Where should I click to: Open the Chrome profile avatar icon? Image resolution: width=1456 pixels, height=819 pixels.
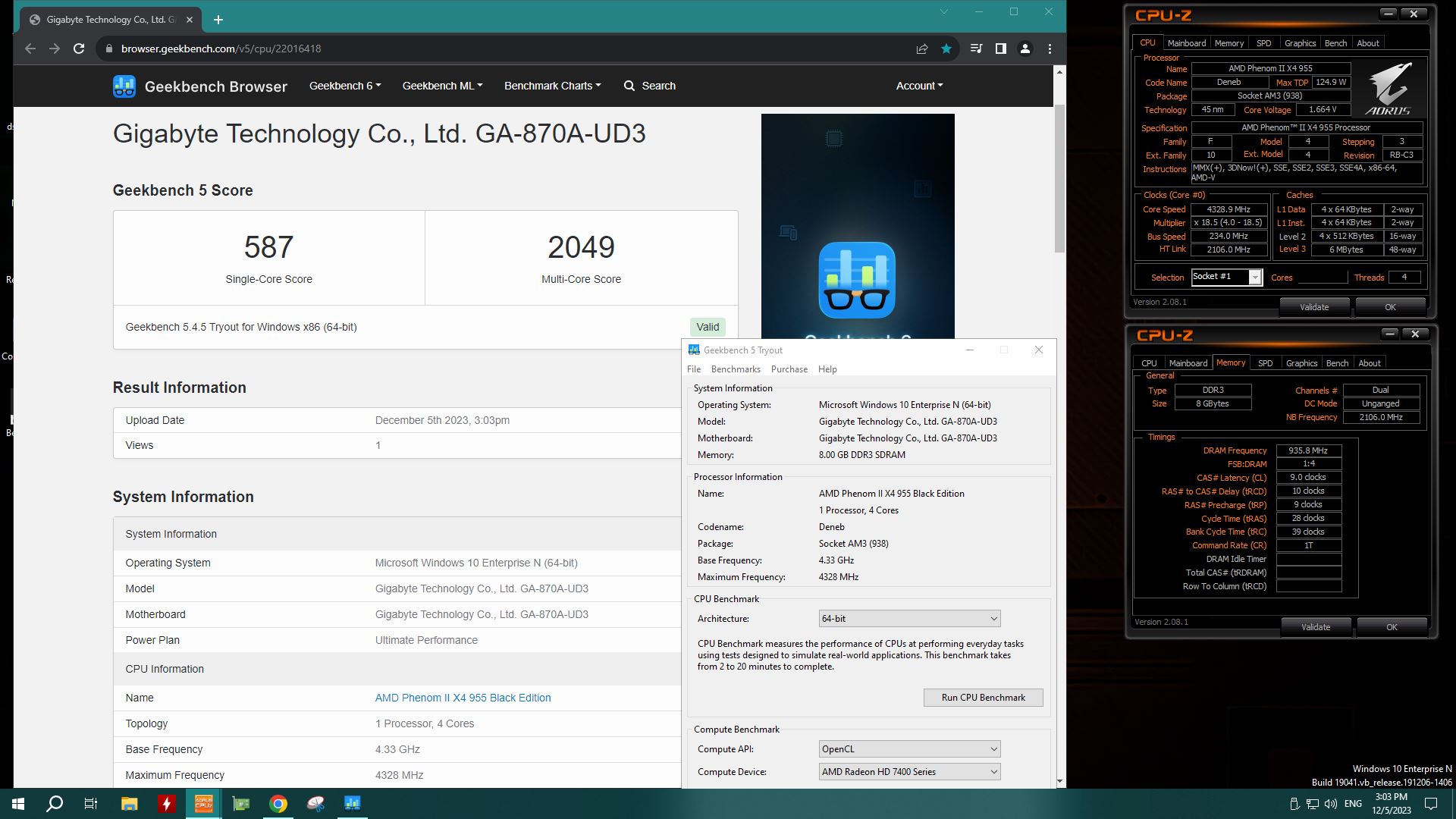(x=1025, y=49)
